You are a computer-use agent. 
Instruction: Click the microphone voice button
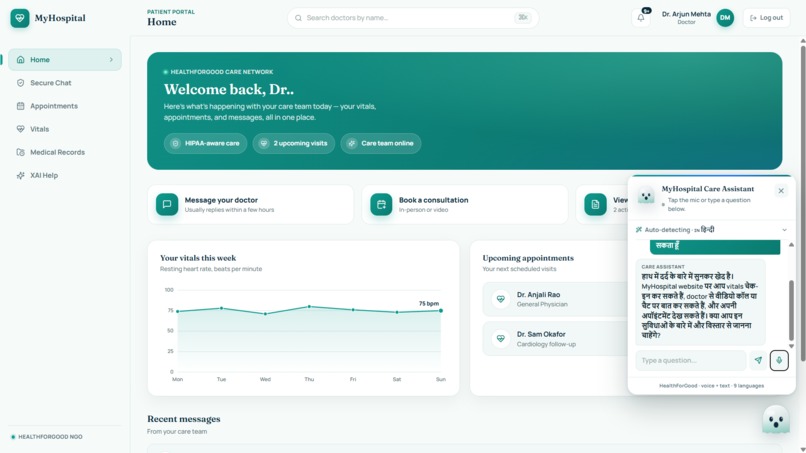[779, 360]
